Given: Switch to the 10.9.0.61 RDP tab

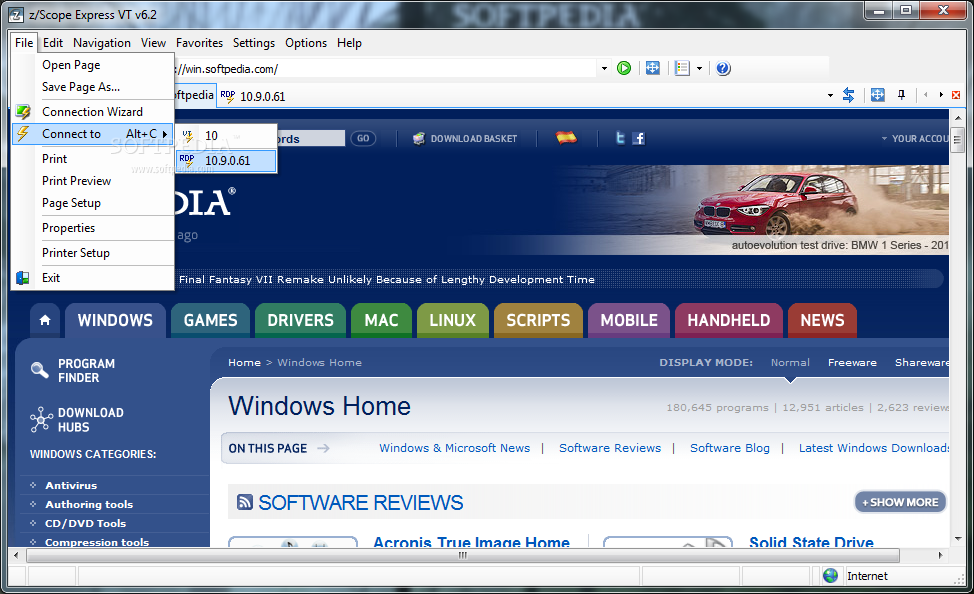Looking at the screenshot, I should (253, 96).
